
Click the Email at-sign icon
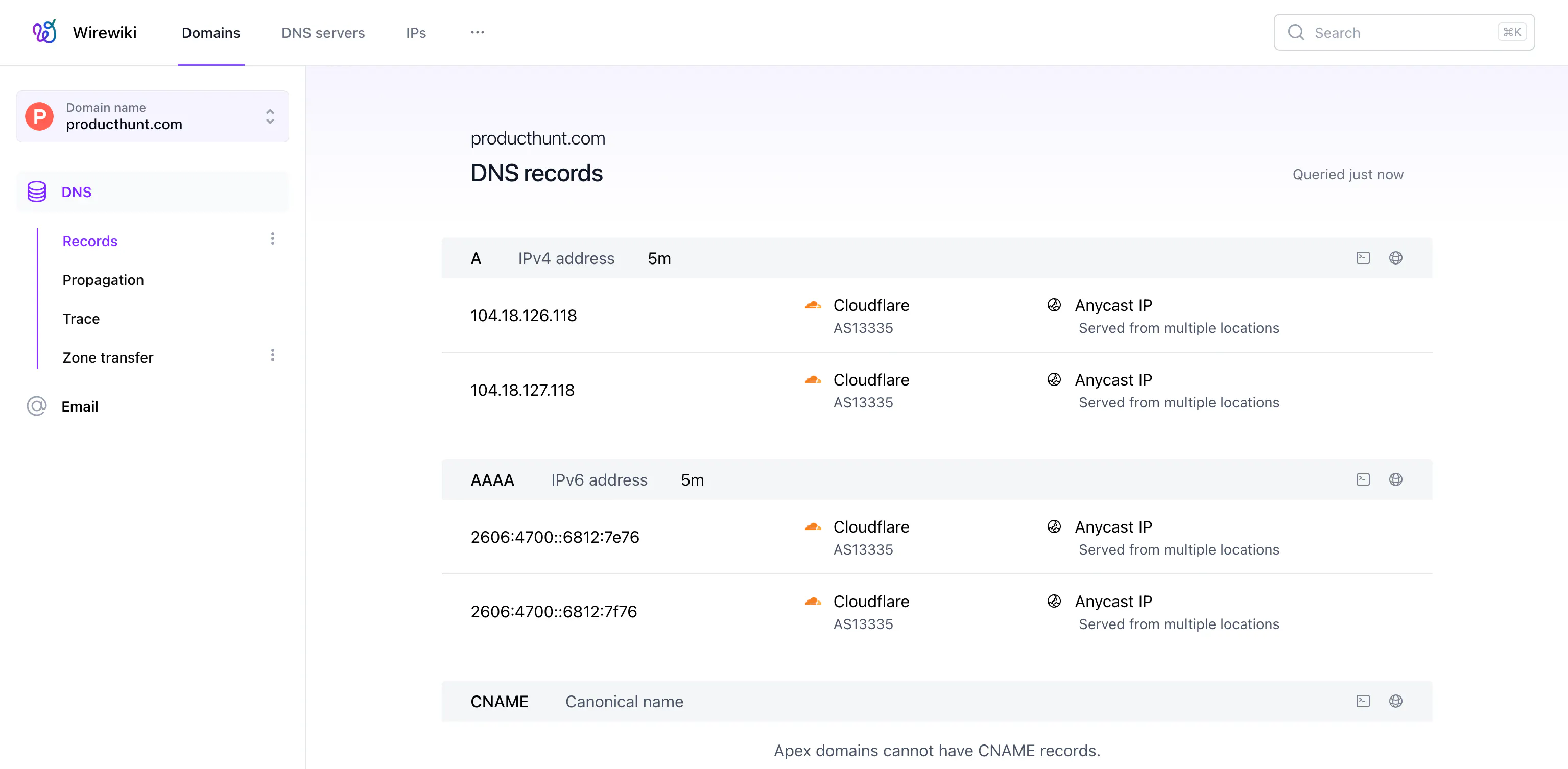point(37,406)
